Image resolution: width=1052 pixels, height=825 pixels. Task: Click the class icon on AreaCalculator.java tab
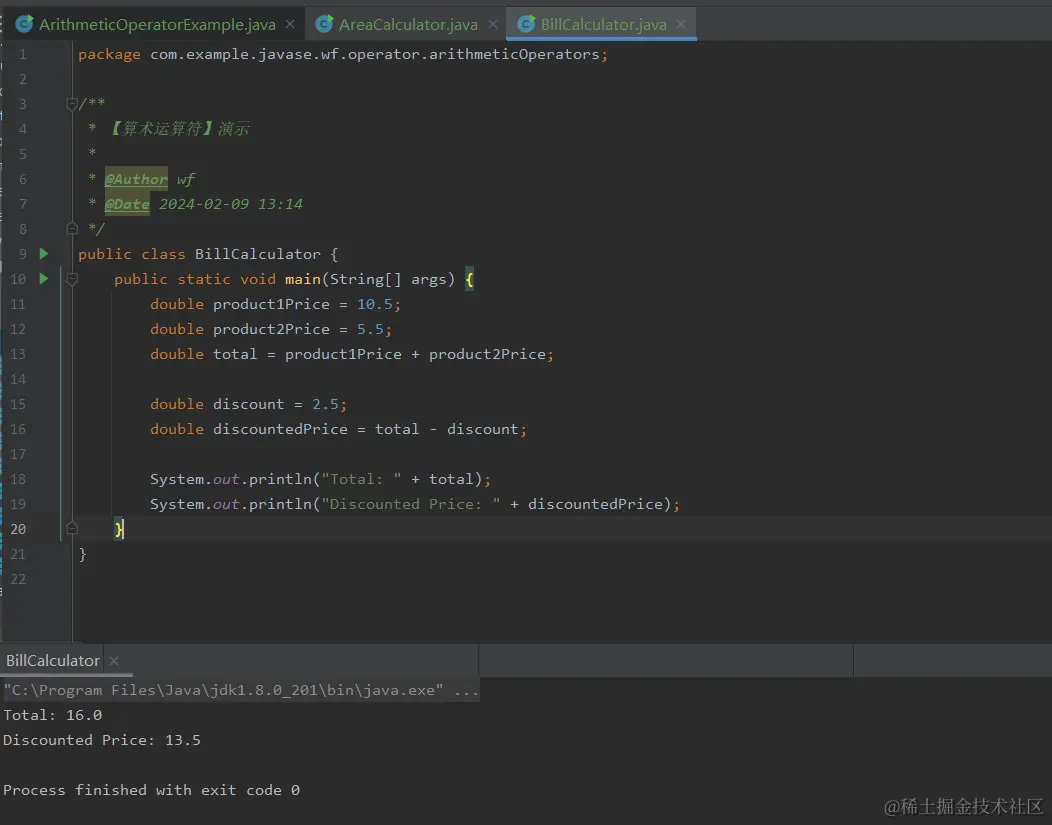click(x=325, y=24)
